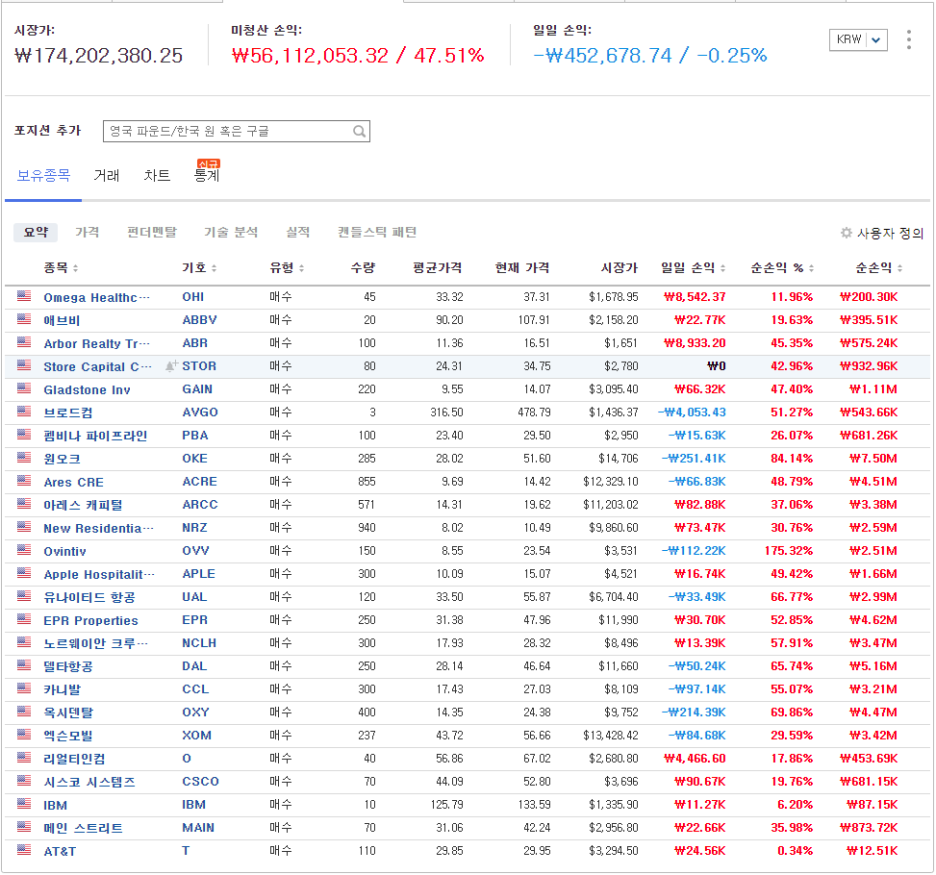This screenshot has width=936, height=875.
Task: Select the 캔들스틱 패턴 sub-tab
Action: 377,232
